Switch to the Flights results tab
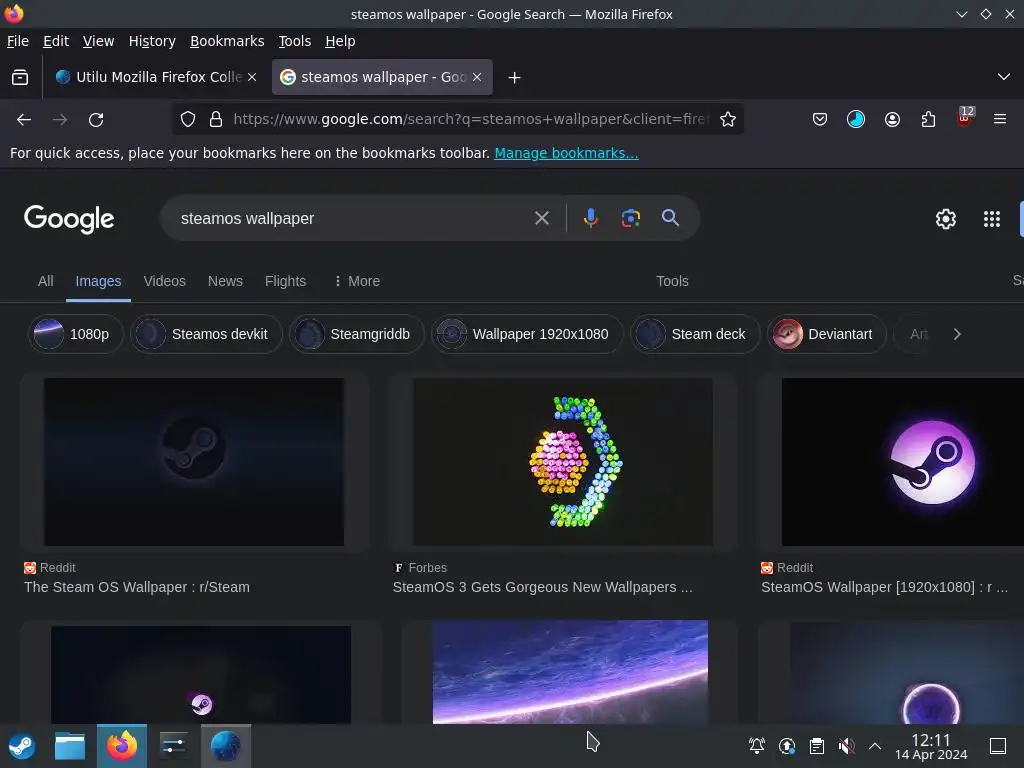 pyautogui.click(x=285, y=281)
